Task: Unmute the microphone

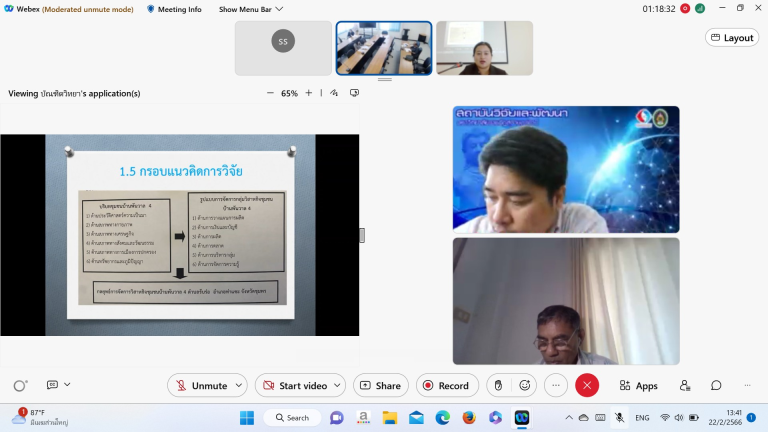Action: point(199,386)
